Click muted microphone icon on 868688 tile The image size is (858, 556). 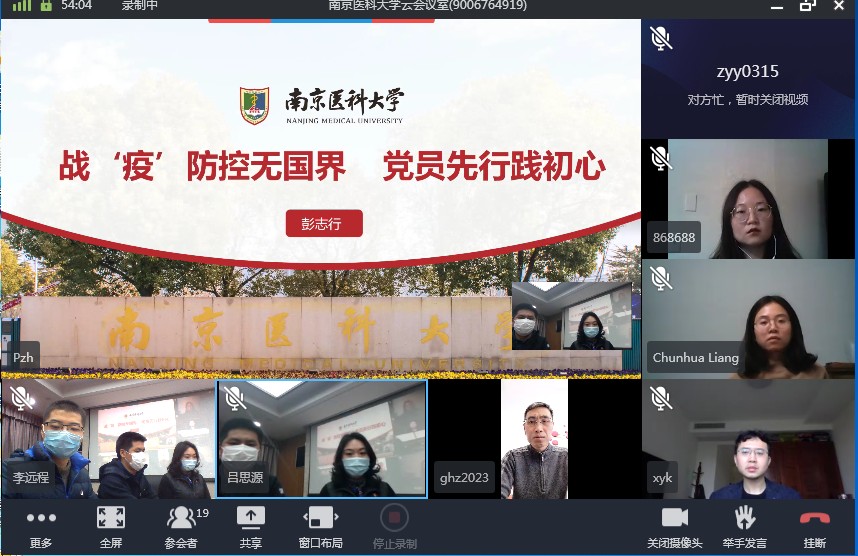pos(661,158)
